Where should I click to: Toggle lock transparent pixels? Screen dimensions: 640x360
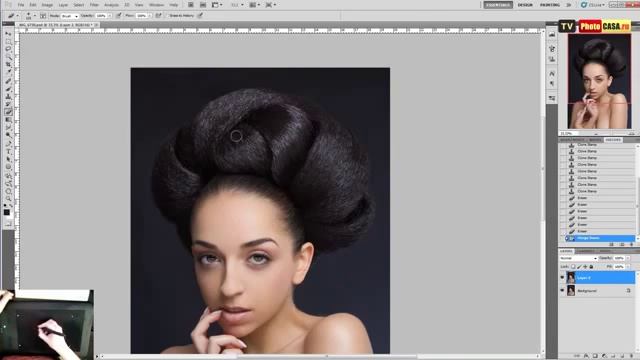[573, 267]
